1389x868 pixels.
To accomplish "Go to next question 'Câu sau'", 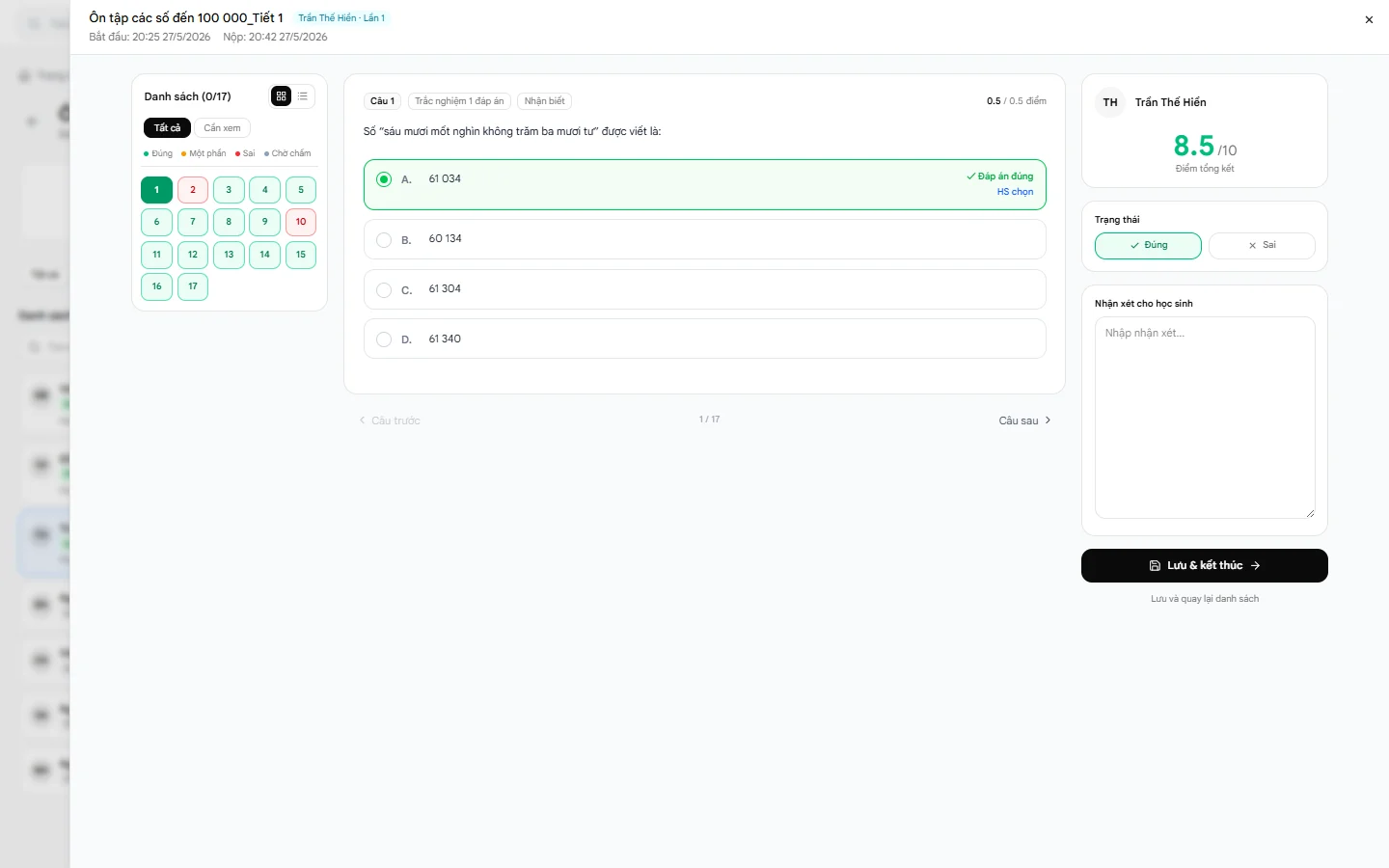I will 1024,420.
